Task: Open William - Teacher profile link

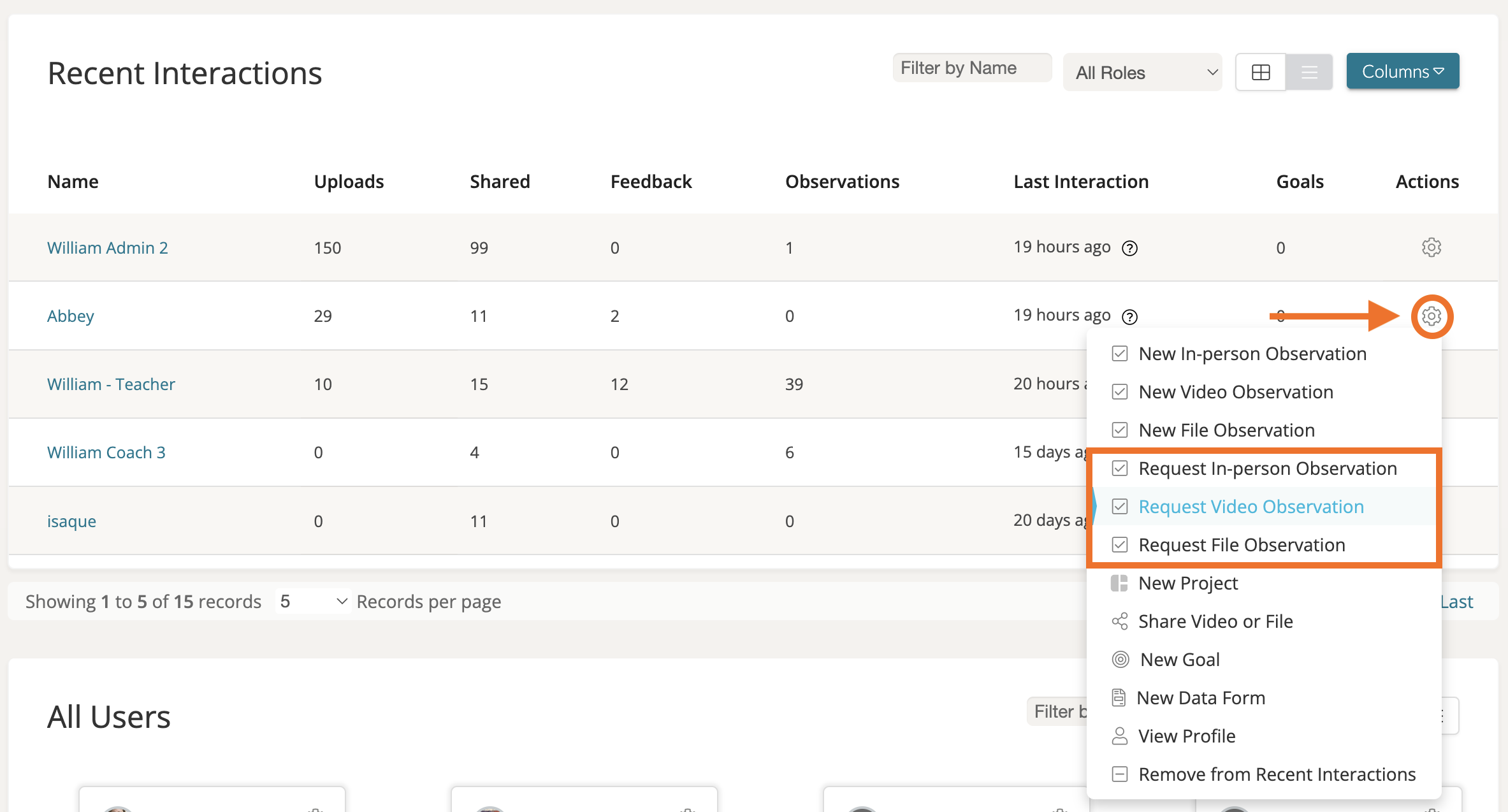Action: point(111,384)
